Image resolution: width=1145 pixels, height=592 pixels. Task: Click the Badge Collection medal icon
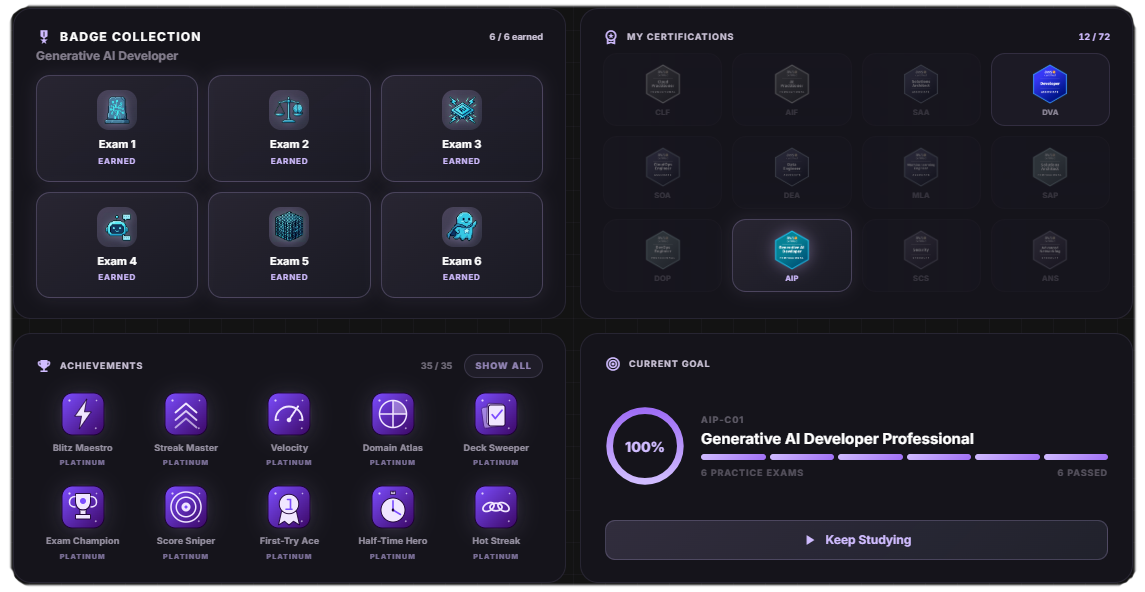pyautogui.click(x=44, y=36)
